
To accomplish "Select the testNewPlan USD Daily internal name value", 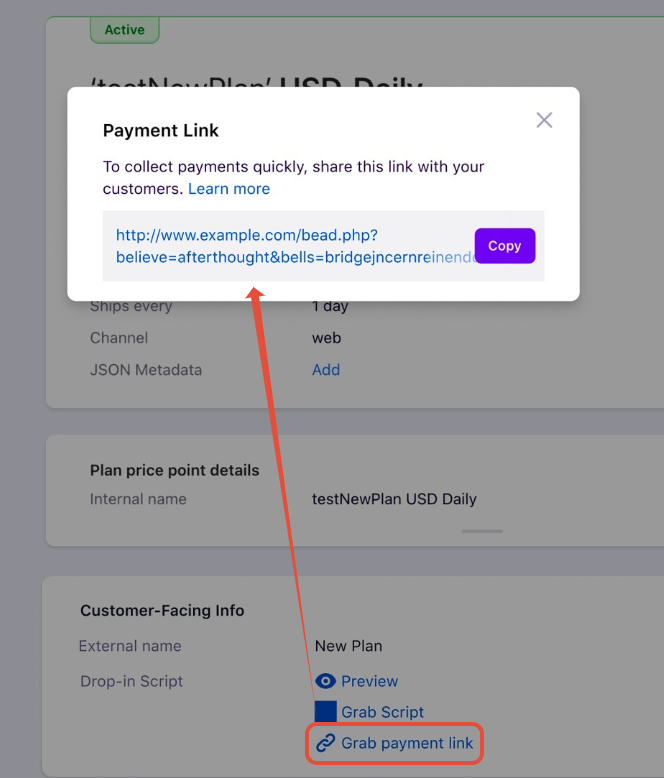I will pos(394,499).
